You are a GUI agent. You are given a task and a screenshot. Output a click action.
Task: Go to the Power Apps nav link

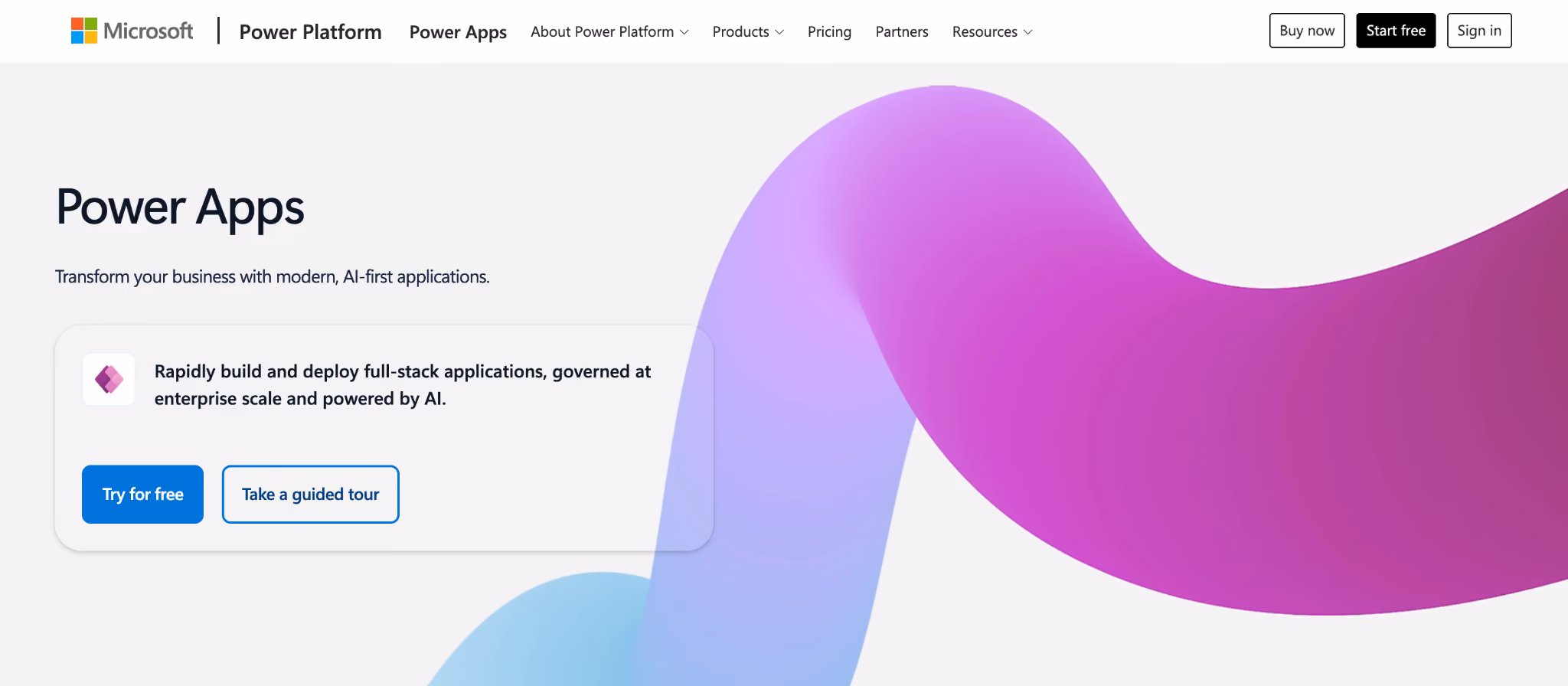click(458, 32)
